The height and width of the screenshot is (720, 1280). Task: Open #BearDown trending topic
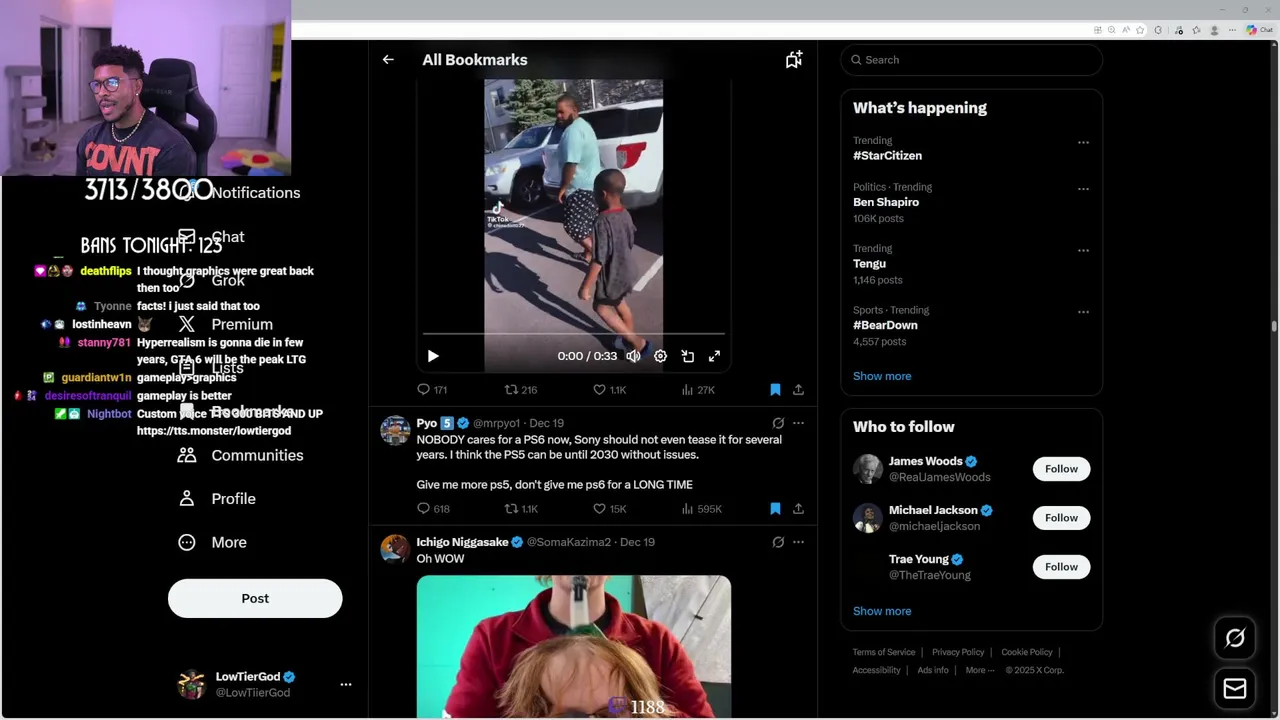(885, 325)
